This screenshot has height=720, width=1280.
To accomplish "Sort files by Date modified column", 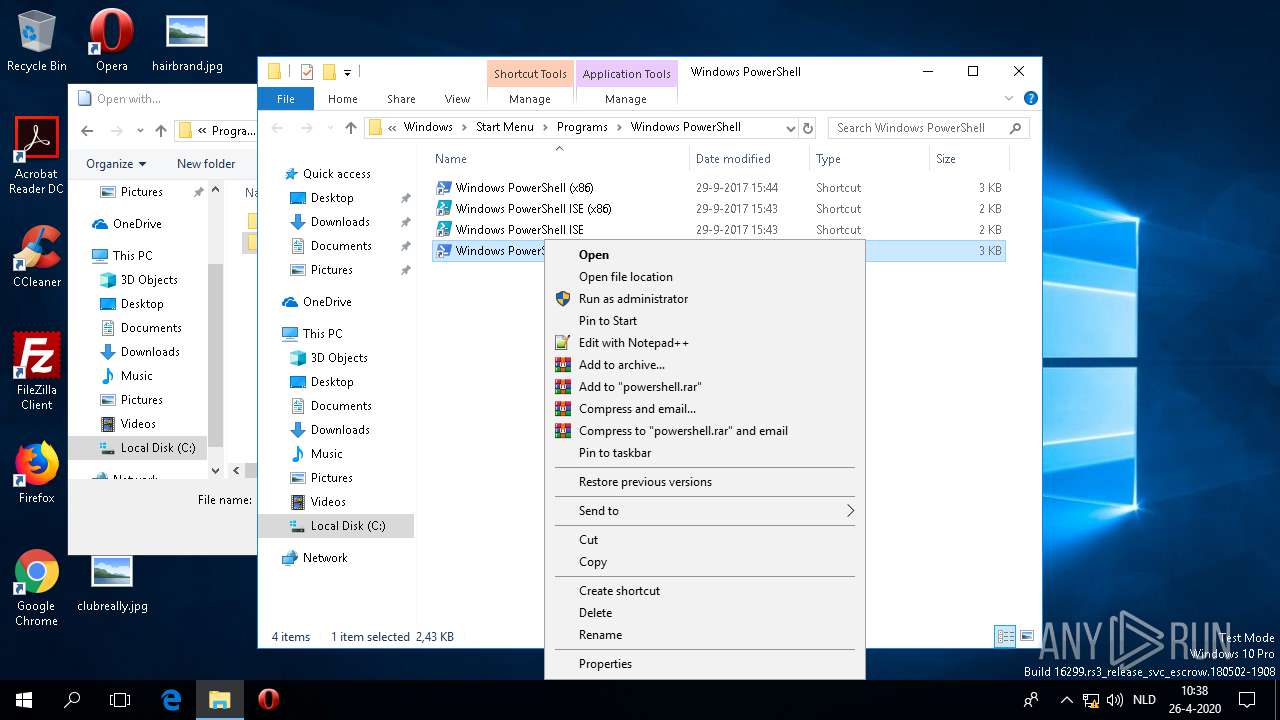I will click(x=750, y=159).
